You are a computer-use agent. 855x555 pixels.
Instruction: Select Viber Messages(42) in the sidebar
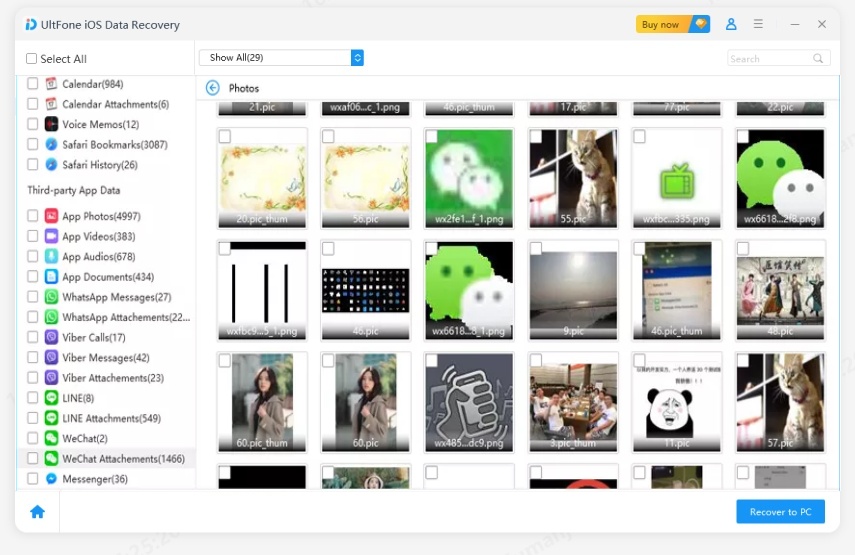pos(105,358)
